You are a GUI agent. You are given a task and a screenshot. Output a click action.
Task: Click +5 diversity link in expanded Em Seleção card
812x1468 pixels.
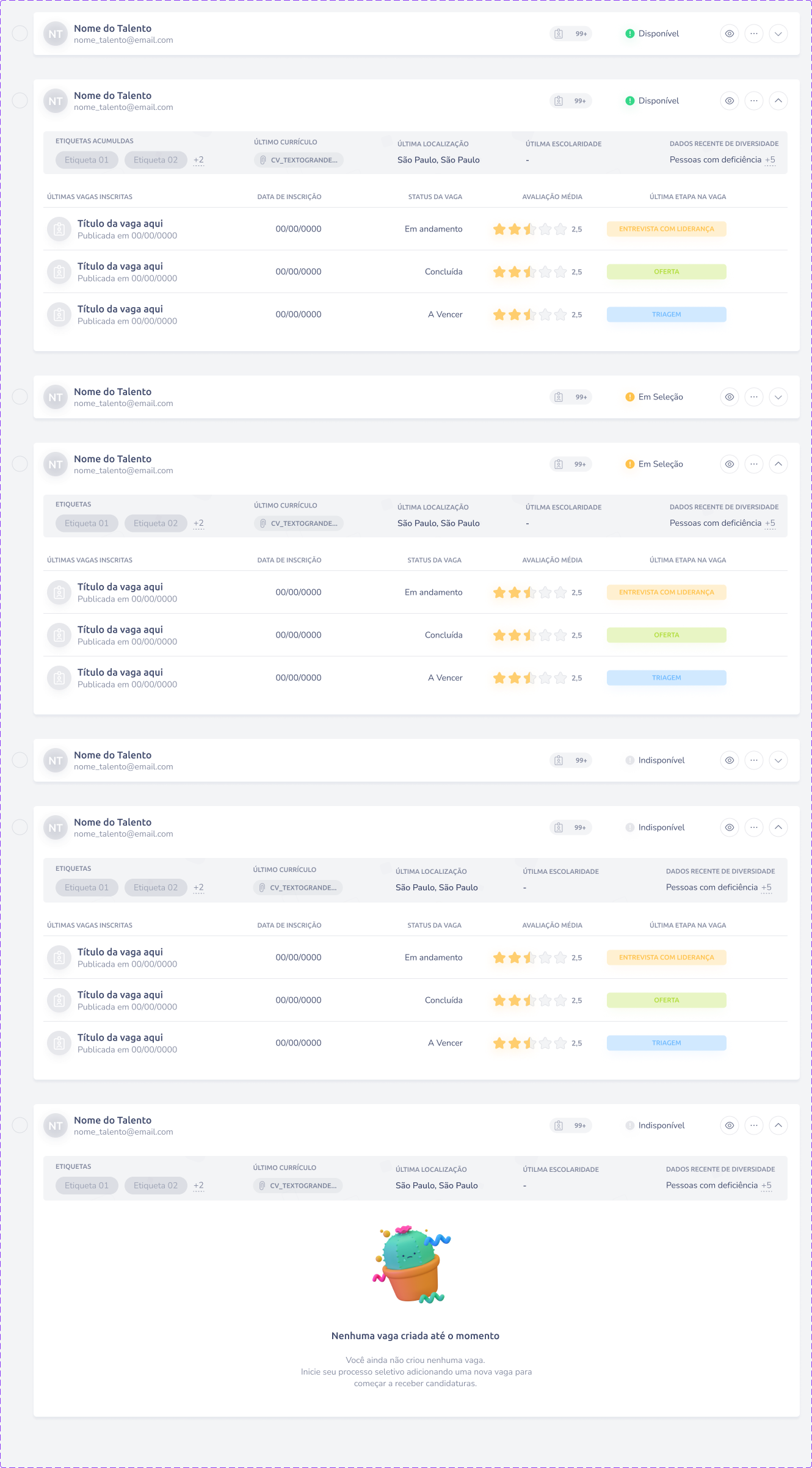770,523
